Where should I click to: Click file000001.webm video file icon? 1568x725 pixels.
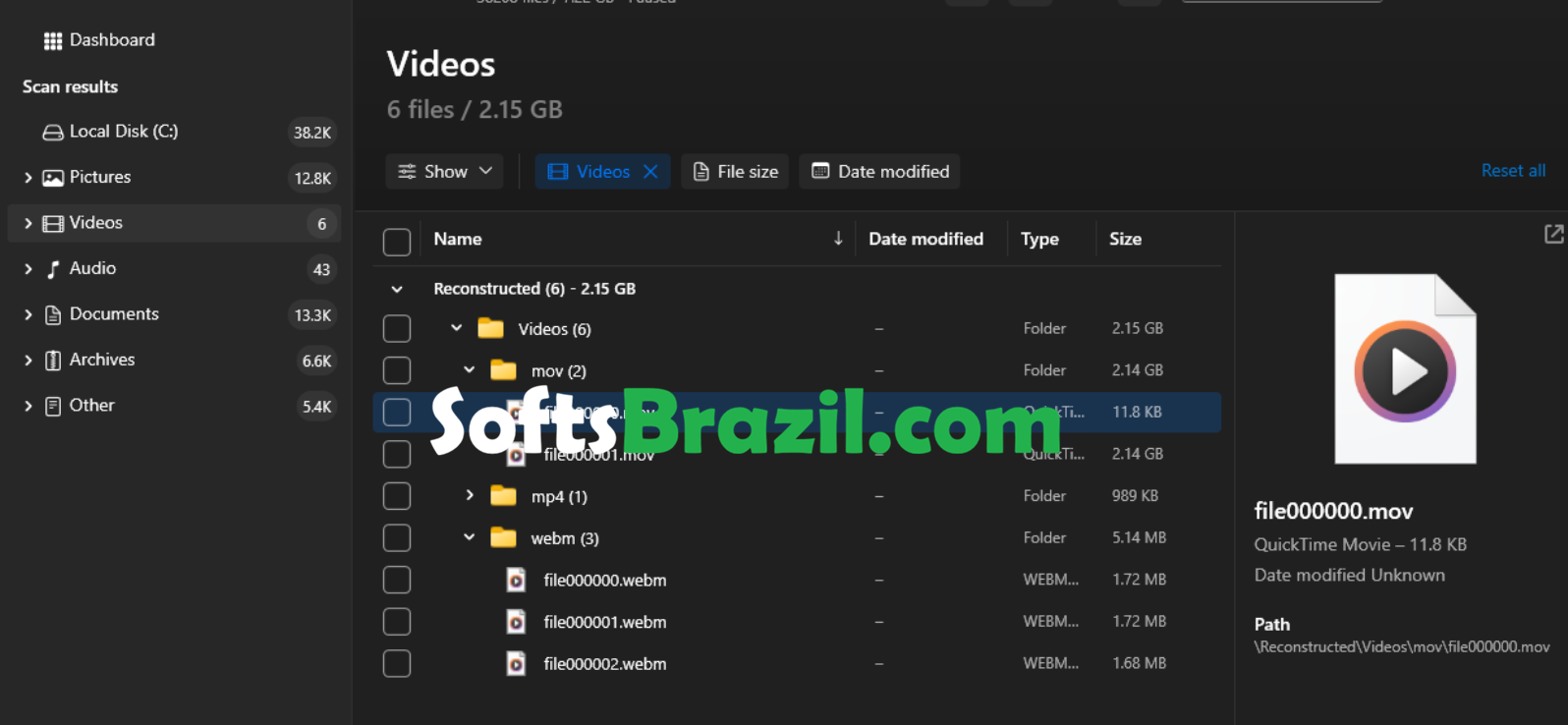tap(516, 622)
